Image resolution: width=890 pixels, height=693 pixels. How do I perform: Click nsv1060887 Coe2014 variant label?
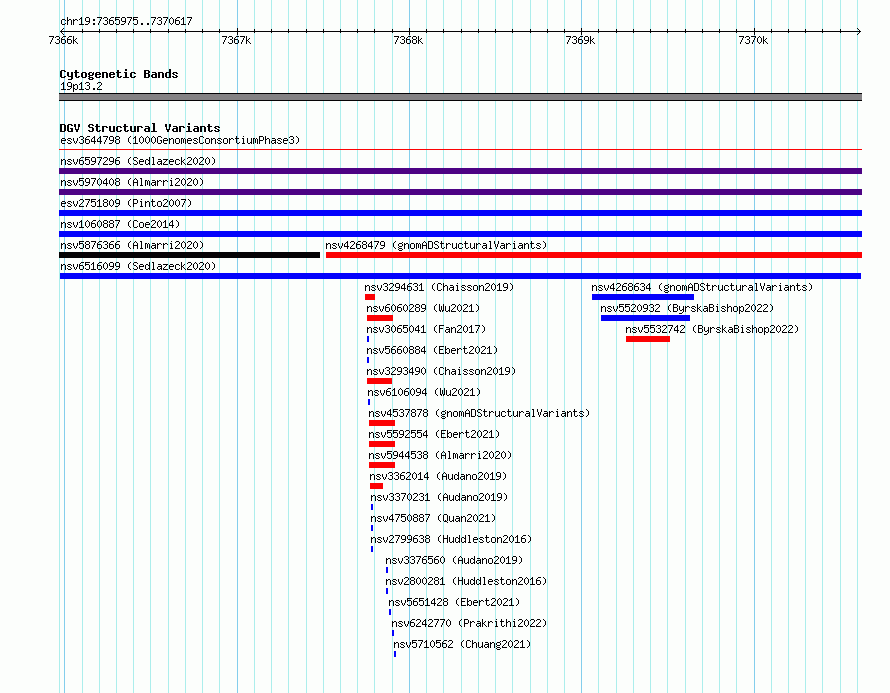coord(120,224)
